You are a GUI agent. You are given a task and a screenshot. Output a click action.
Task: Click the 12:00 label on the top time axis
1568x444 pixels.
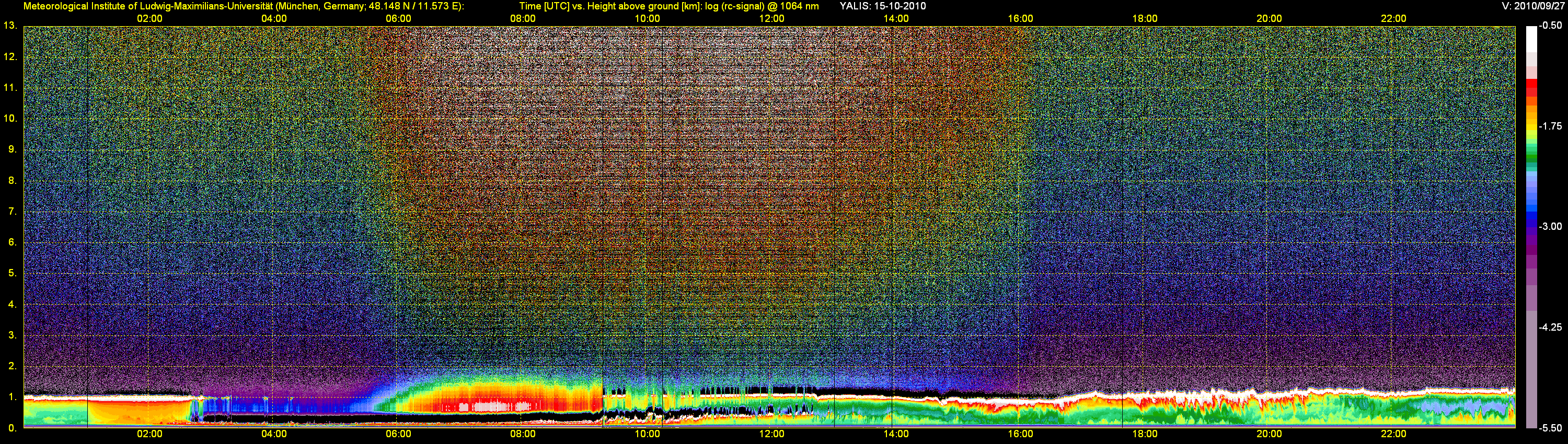[x=772, y=19]
